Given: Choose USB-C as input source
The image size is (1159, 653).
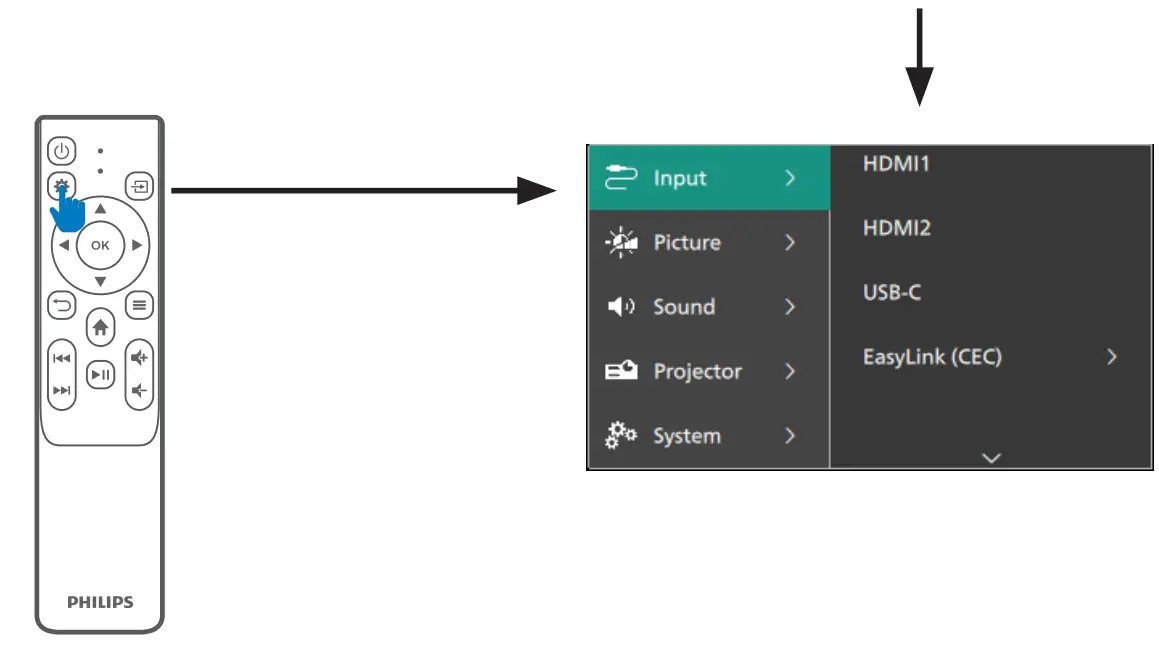Looking at the screenshot, I should click(x=891, y=293).
